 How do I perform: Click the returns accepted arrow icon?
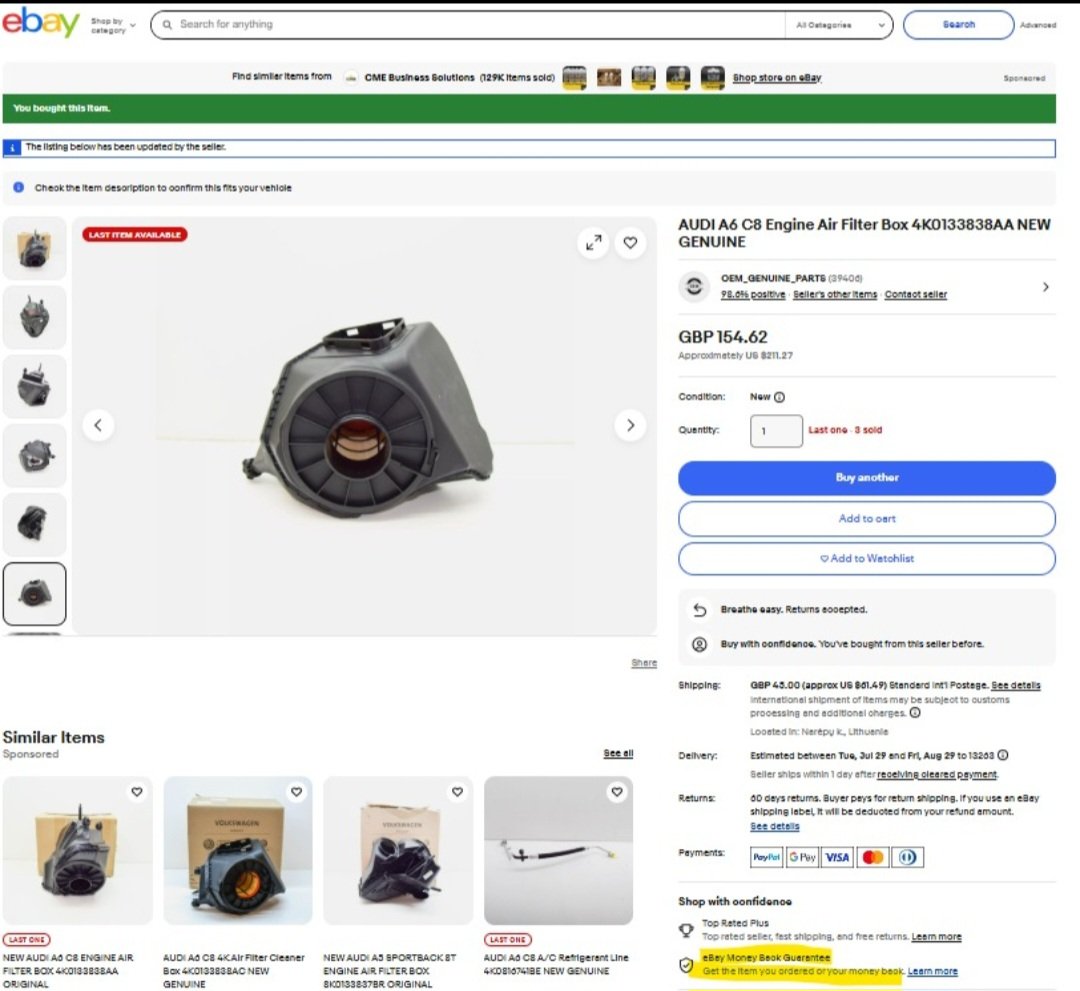700,609
